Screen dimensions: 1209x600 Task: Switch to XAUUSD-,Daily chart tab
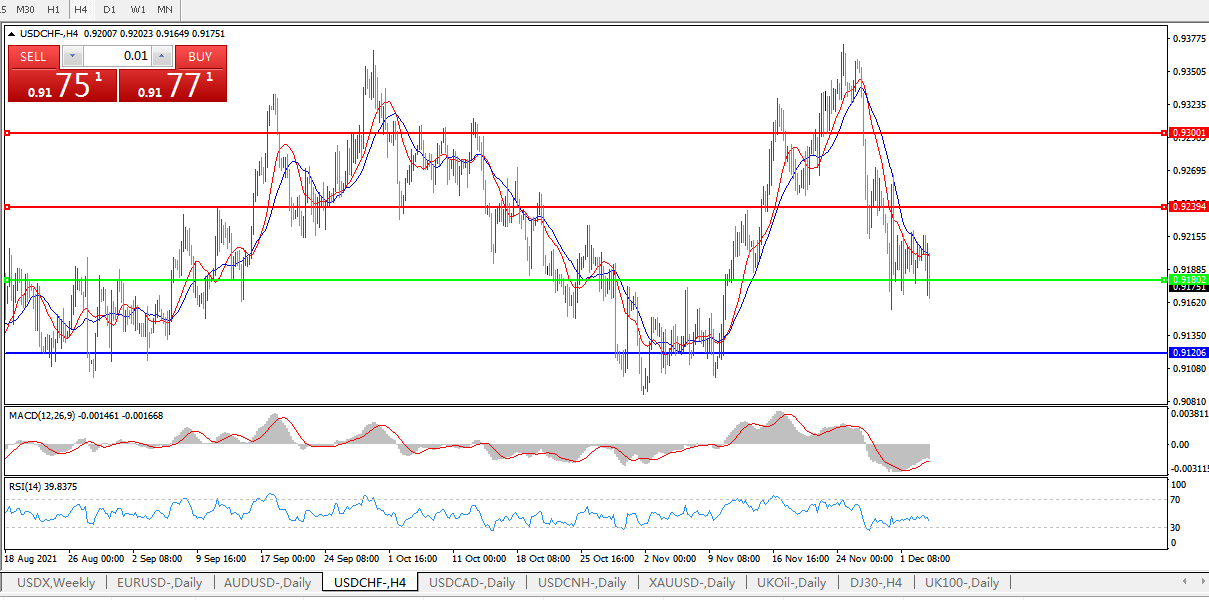[691, 582]
